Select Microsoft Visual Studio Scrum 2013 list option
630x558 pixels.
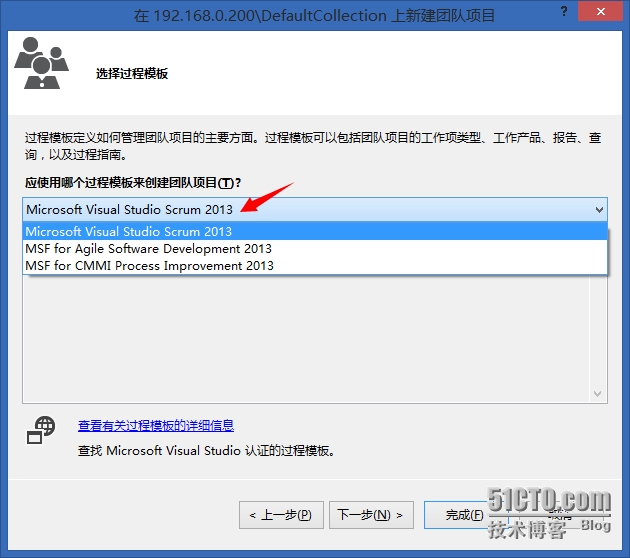(x=315, y=231)
